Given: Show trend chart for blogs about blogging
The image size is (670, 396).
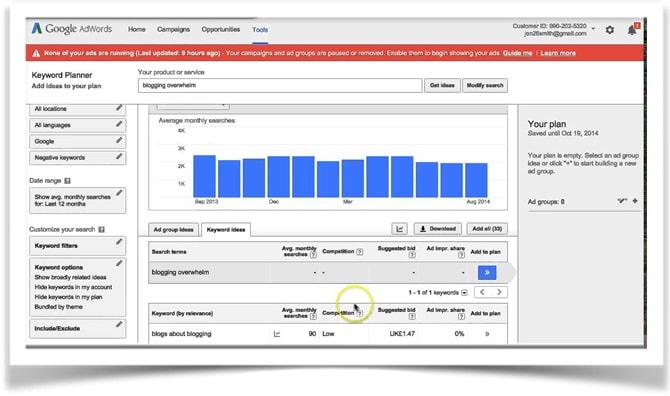Looking at the screenshot, I should point(277,334).
